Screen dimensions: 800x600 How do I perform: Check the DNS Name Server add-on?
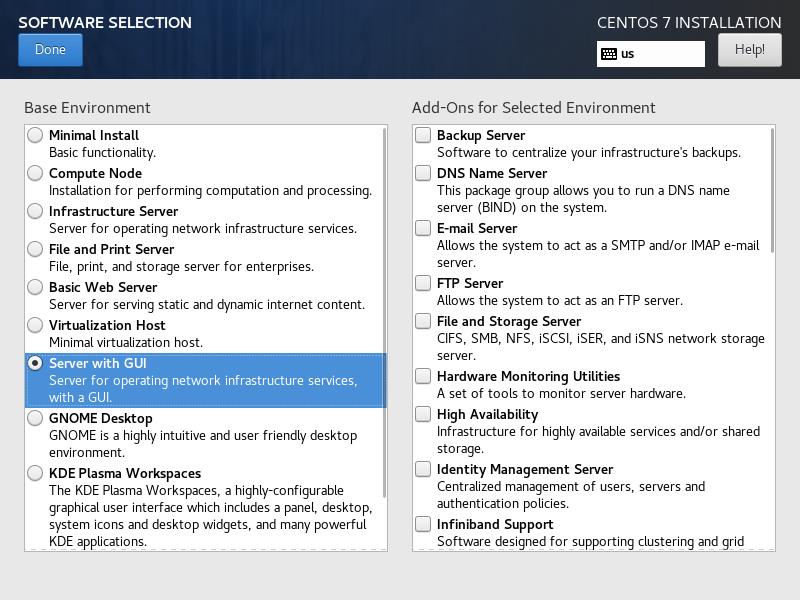pyautogui.click(x=424, y=173)
